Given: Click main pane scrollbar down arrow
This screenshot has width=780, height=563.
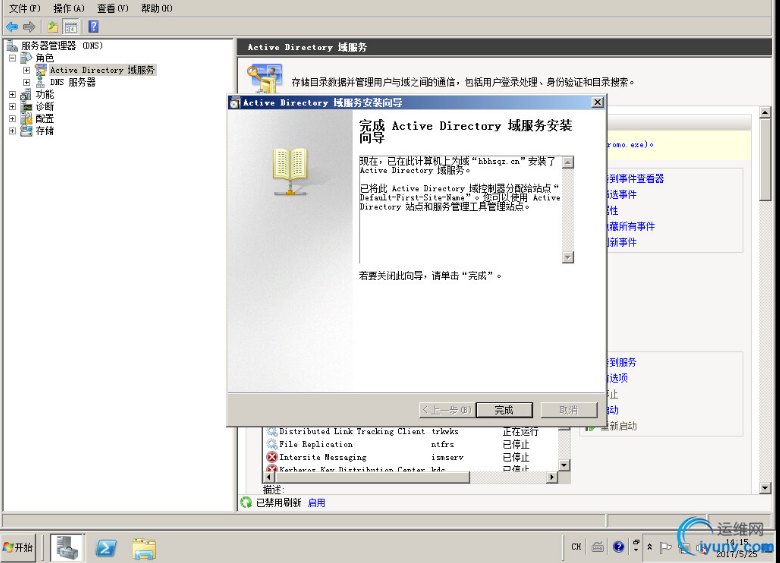Looking at the screenshot, I should click(x=766, y=488).
